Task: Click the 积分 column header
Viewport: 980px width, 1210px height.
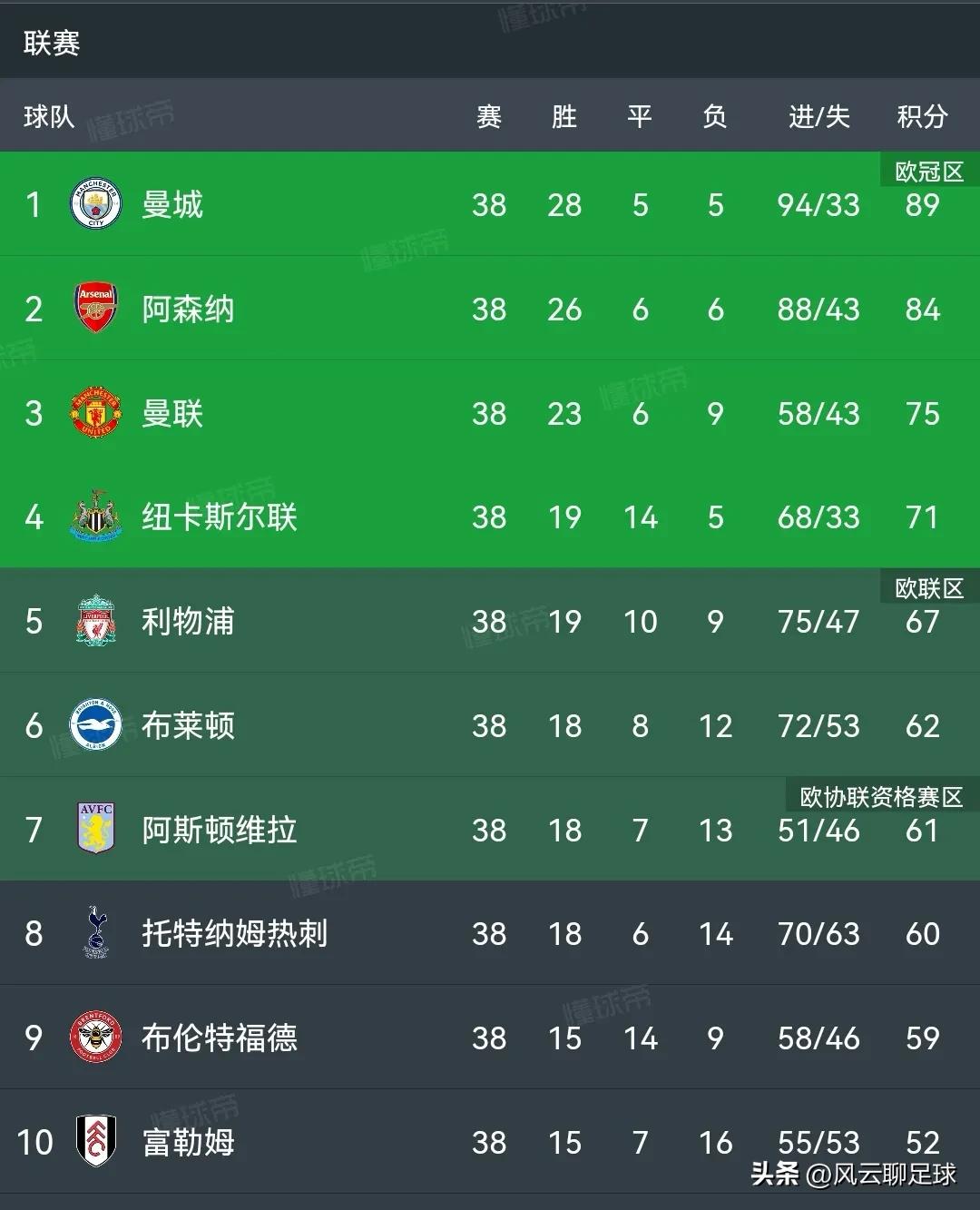Action: 923,116
